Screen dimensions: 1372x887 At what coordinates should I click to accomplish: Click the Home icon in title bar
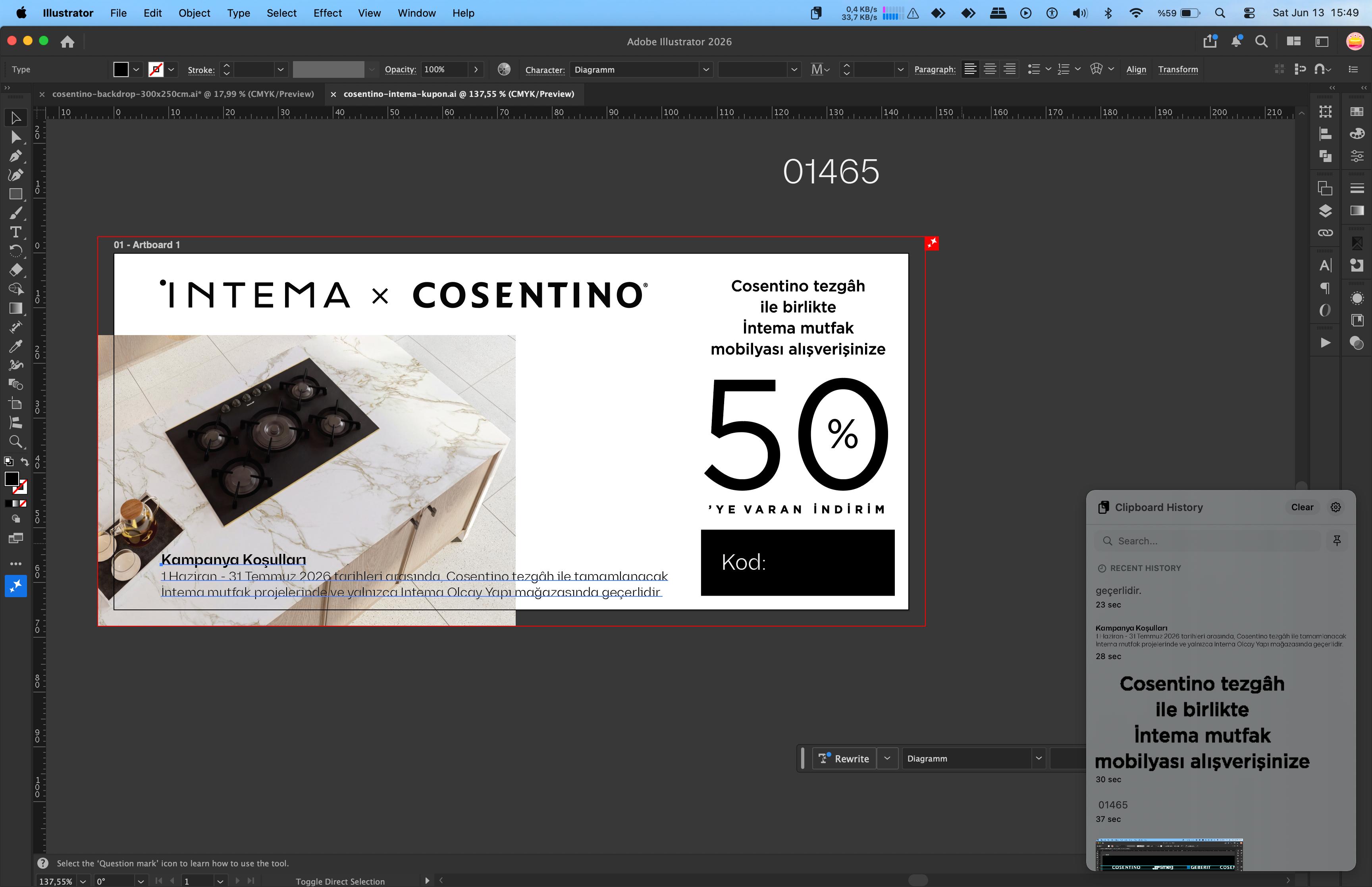pyautogui.click(x=67, y=41)
